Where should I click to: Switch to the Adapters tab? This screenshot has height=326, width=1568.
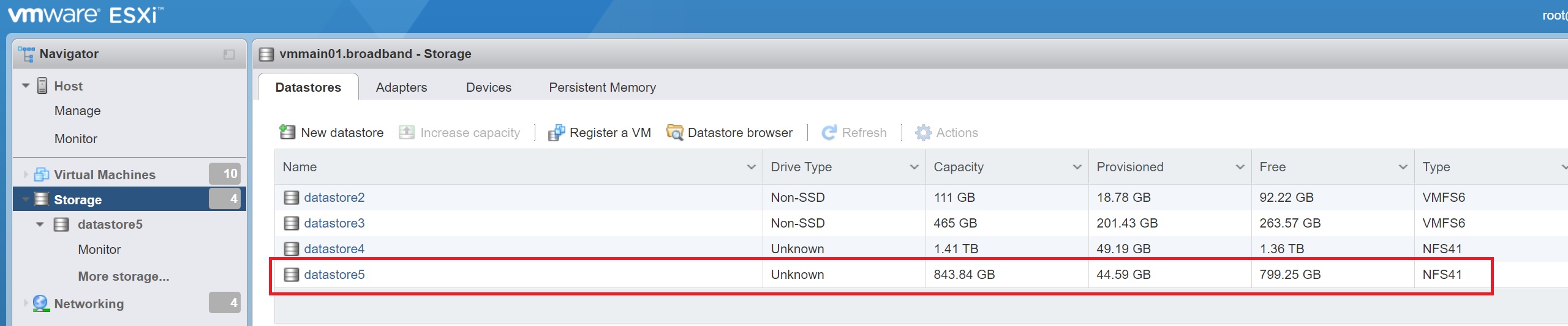pyautogui.click(x=401, y=87)
